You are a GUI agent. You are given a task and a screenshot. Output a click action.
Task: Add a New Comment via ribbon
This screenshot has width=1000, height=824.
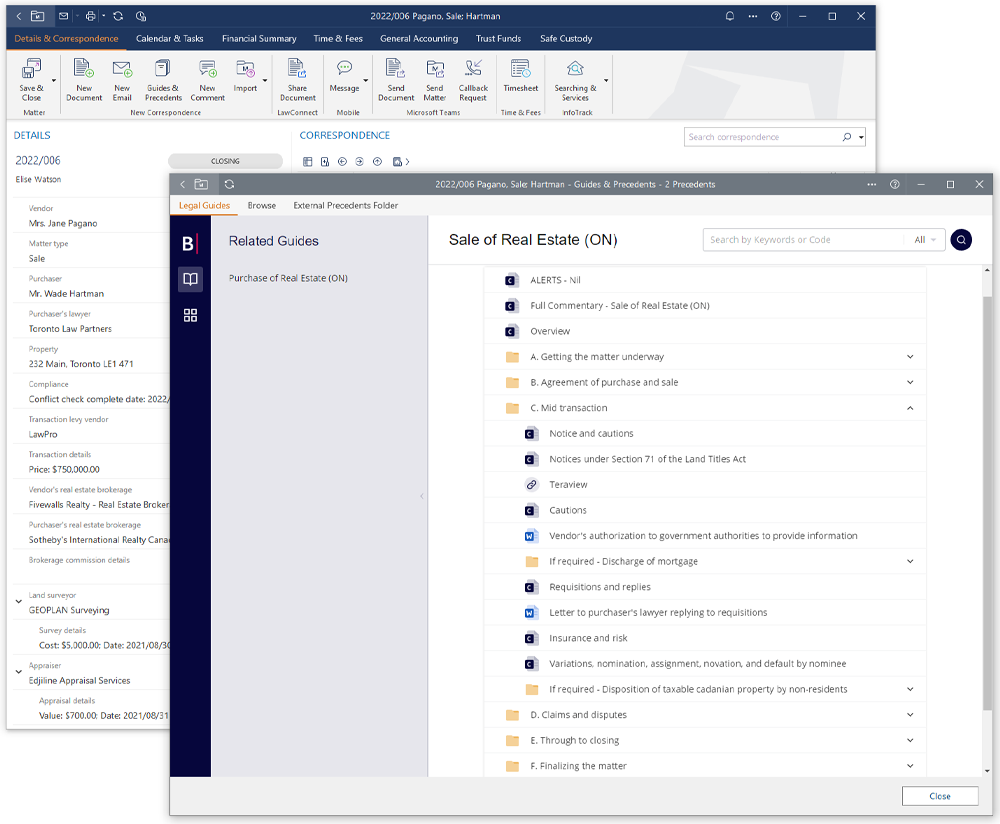pos(207,80)
